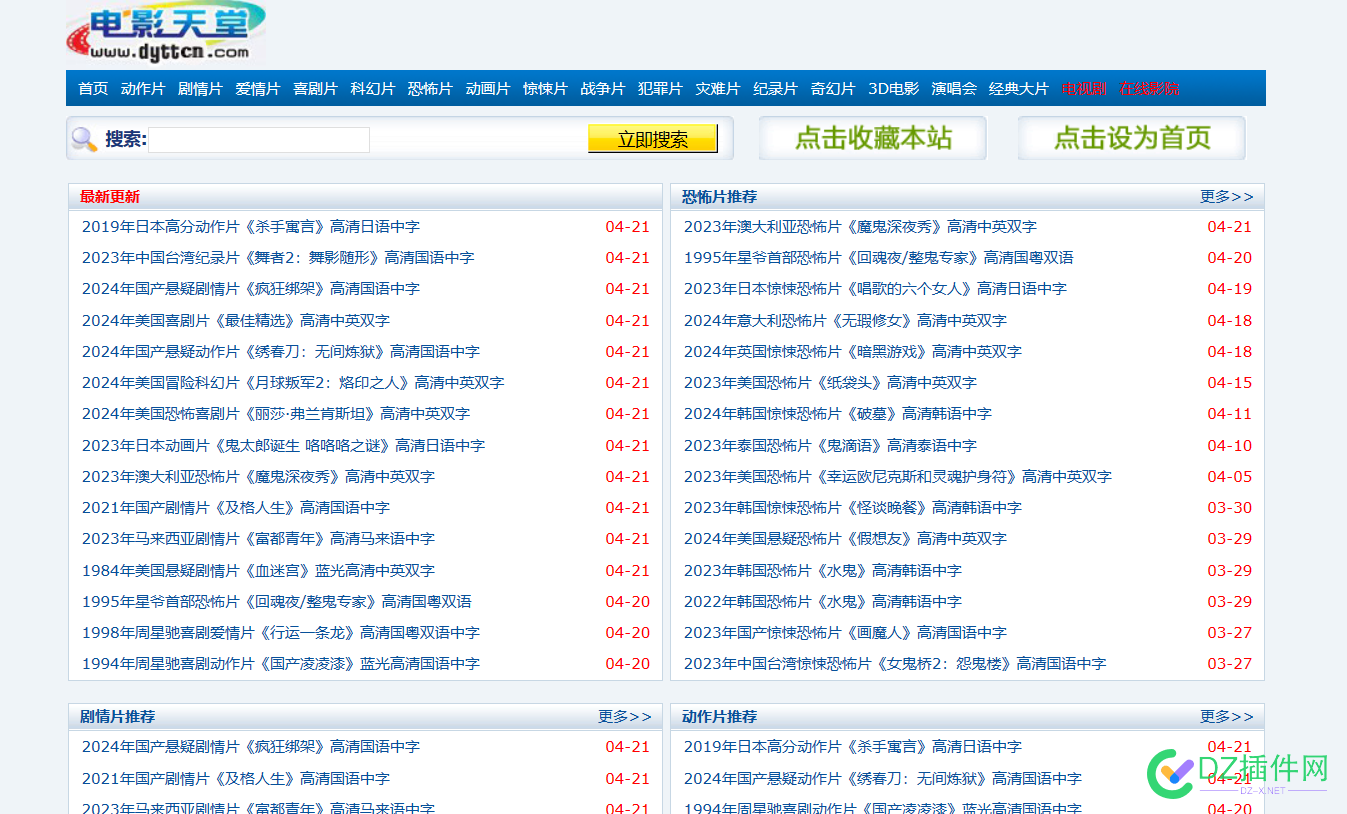Select 惊悚片 in navigation
This screenshot has height=814, width=1347.
tap(545, 89)
